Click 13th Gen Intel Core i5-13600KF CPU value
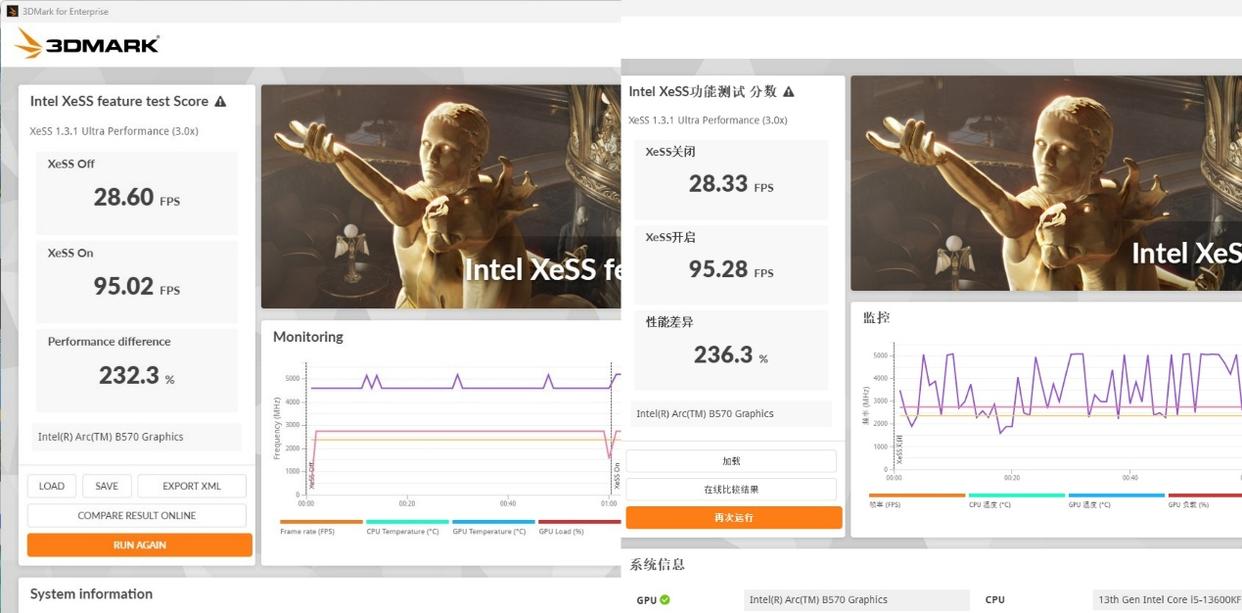This screenshot has width=1242, height=613. tap(1169, 600)
